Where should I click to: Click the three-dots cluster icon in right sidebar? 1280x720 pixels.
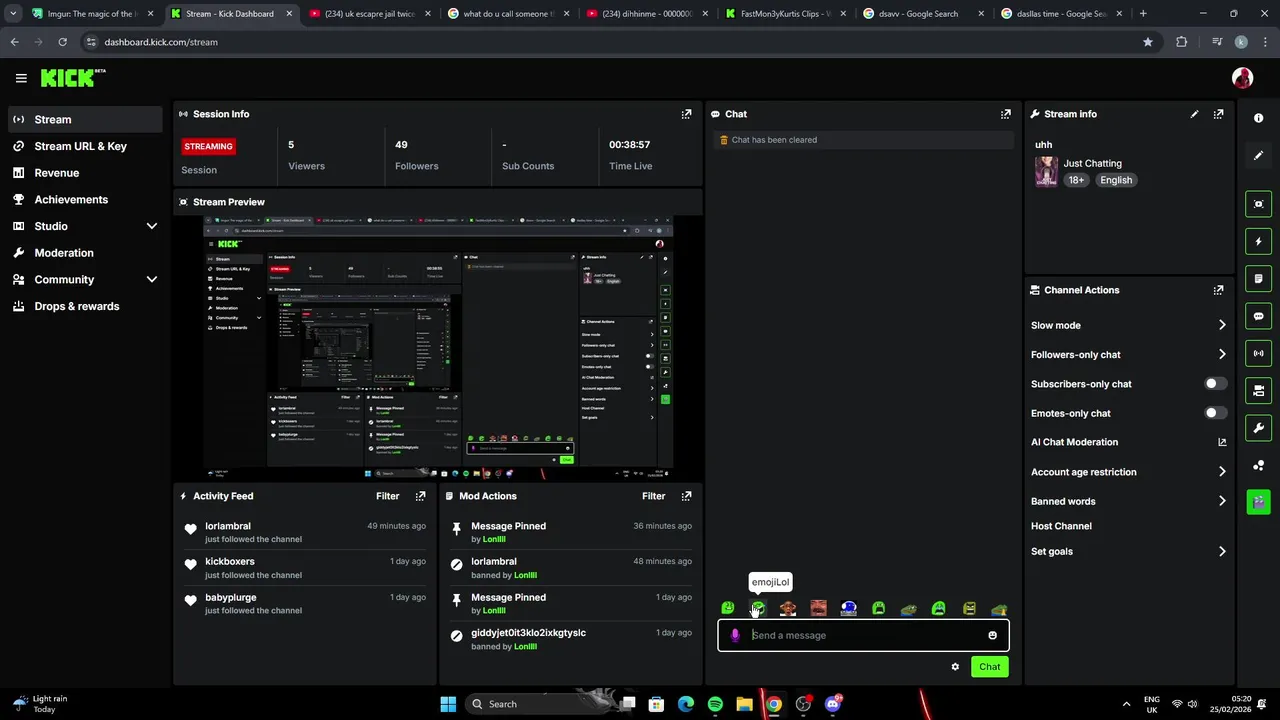1258,465
